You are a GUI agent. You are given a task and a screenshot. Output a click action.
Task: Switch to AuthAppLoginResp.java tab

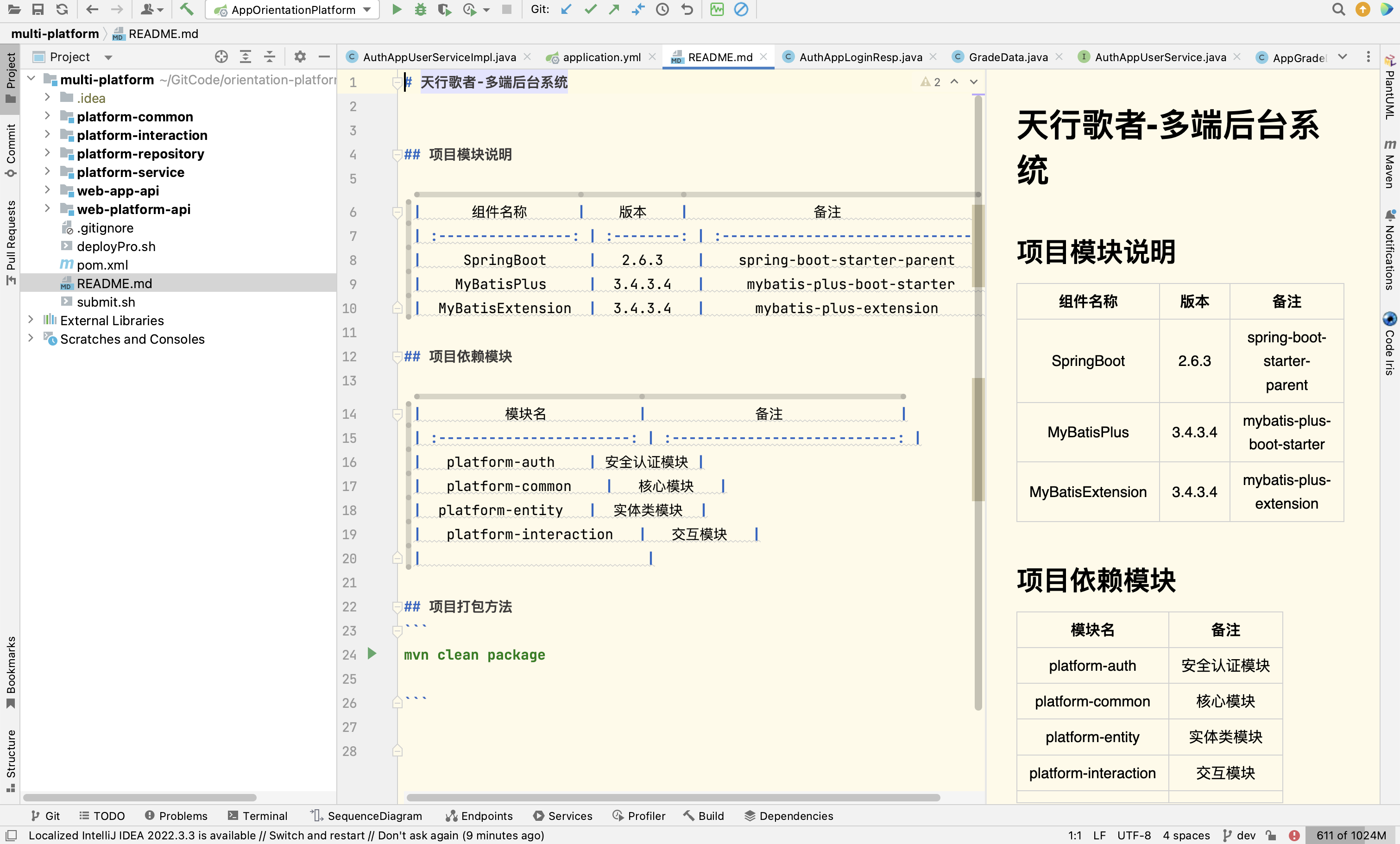860,57
